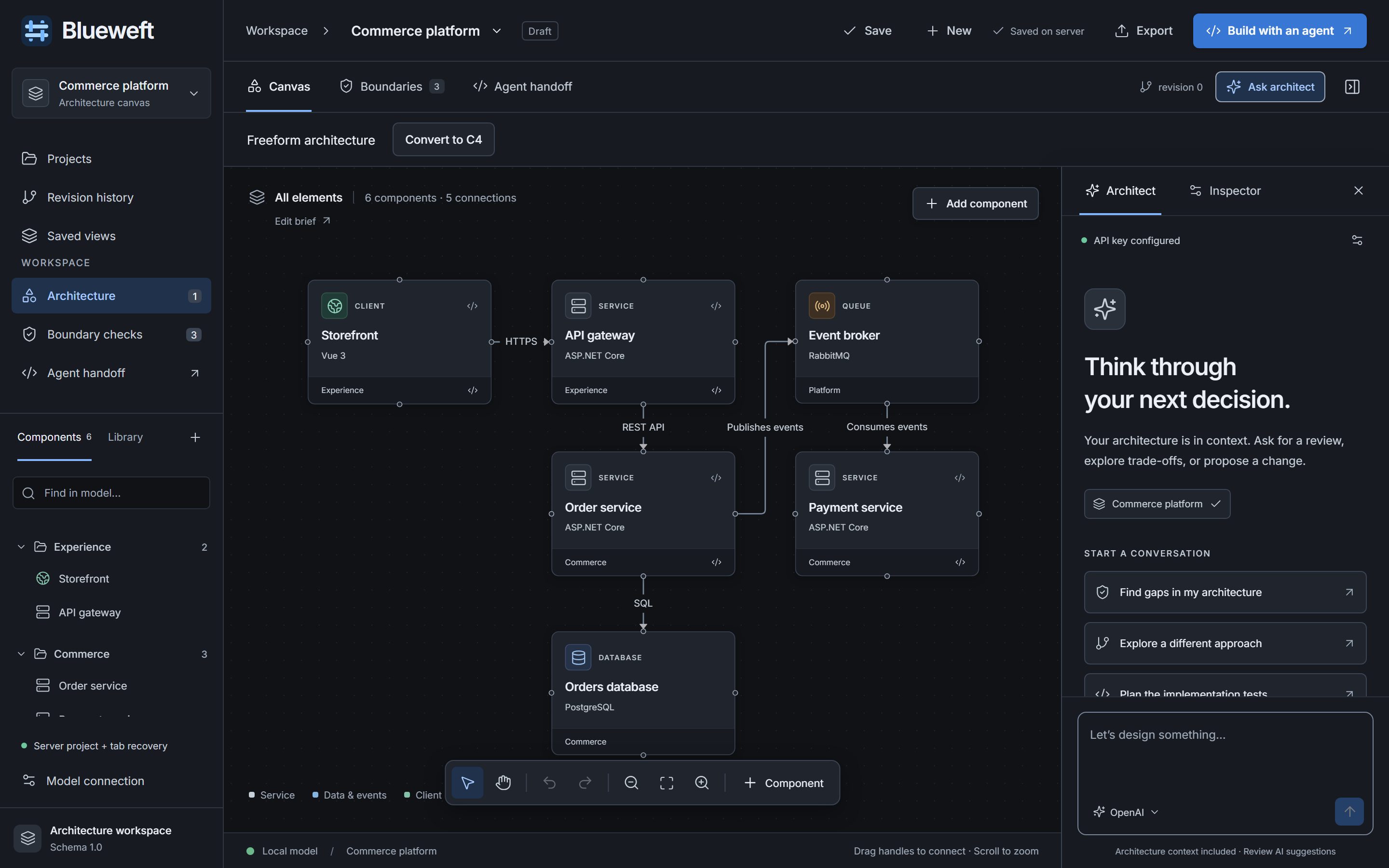Collapse the Experience folder in tree
Image resolution: width=1389 pixels, height=868 pixels.
[x=21, y=546]
